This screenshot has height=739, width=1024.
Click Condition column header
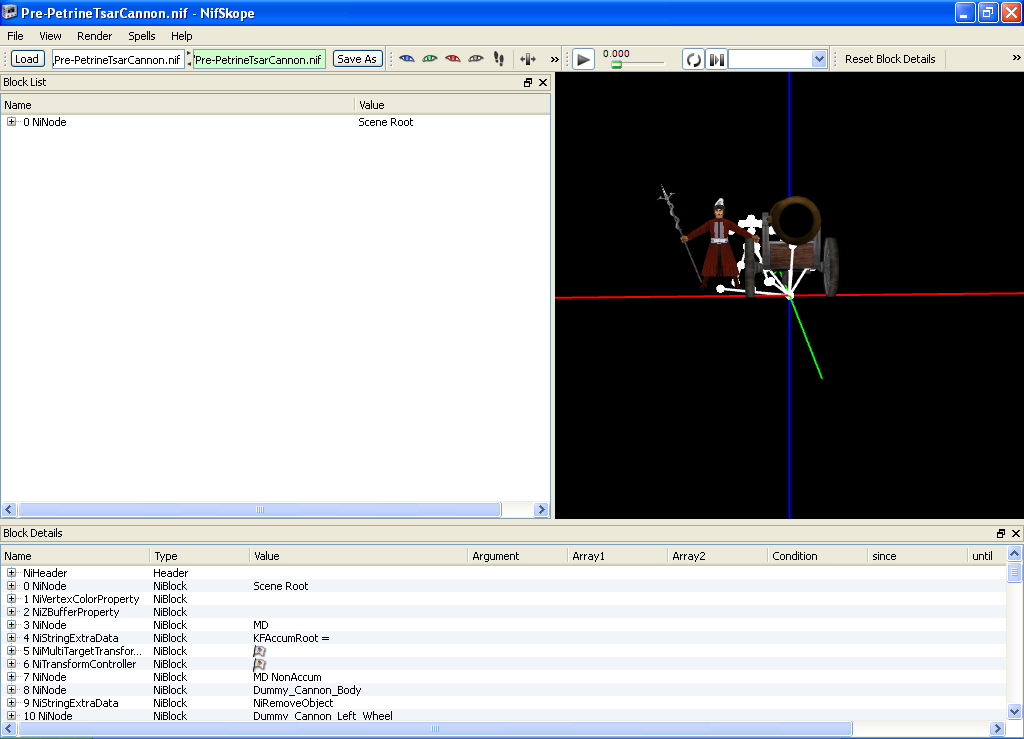pyautogui.click(x=818, y=556)
